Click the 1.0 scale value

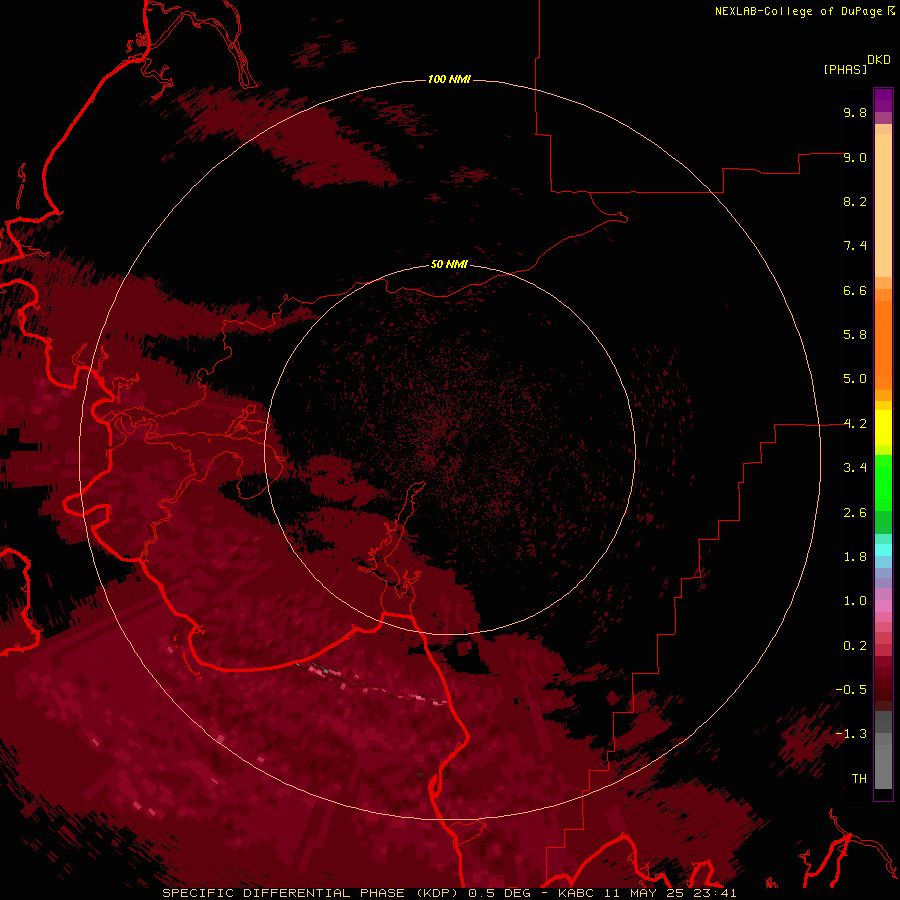point(855,601)
